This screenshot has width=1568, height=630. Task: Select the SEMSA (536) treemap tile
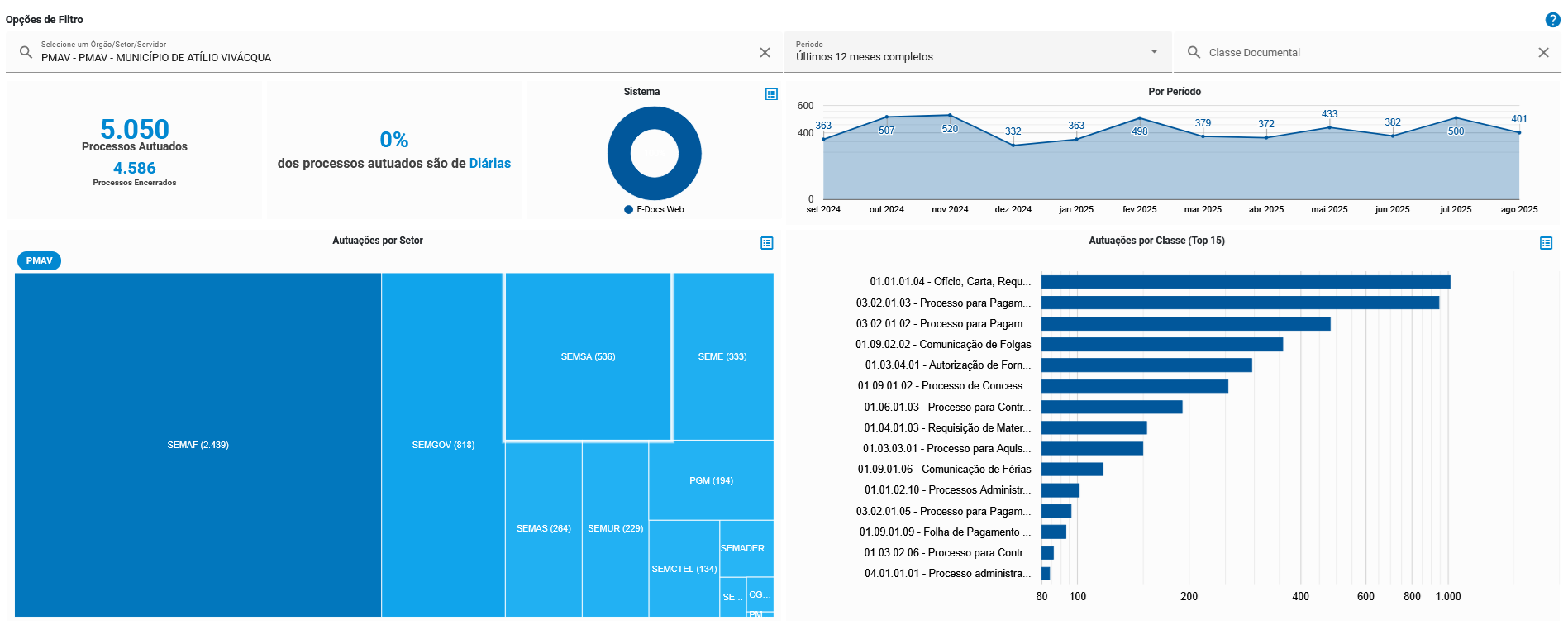(588, 356)
